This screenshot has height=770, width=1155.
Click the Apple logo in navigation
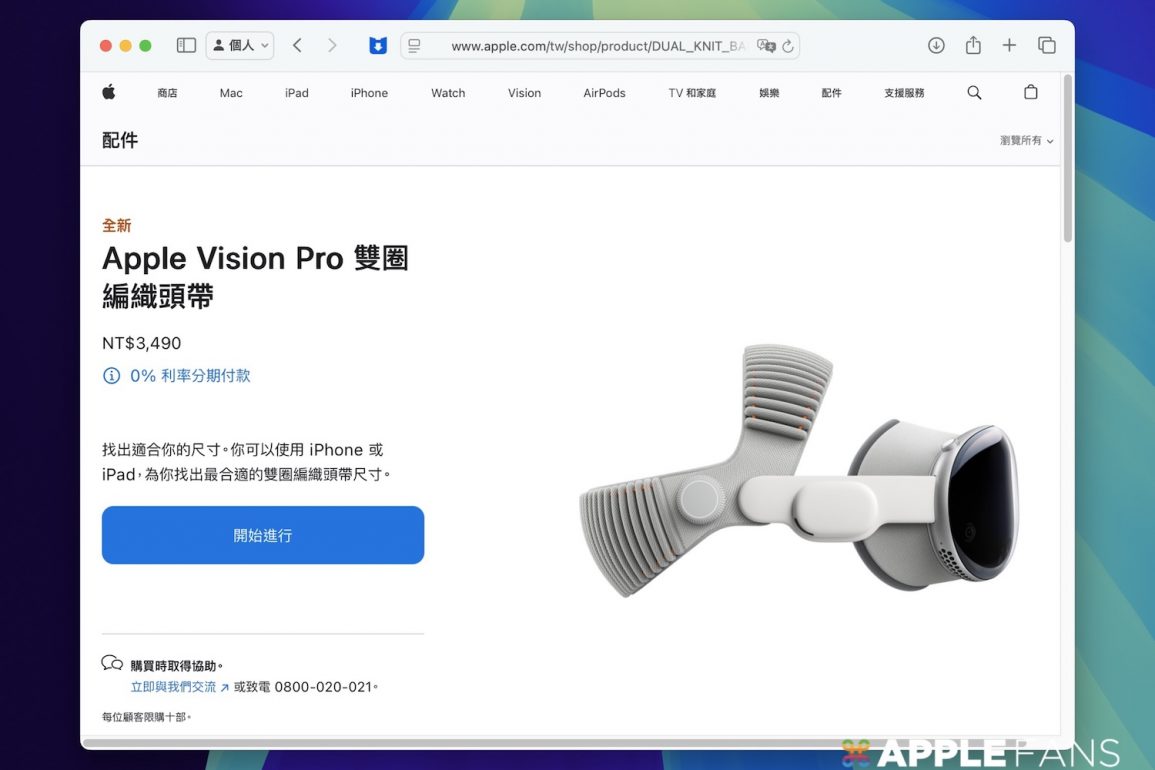coord(109,93)
